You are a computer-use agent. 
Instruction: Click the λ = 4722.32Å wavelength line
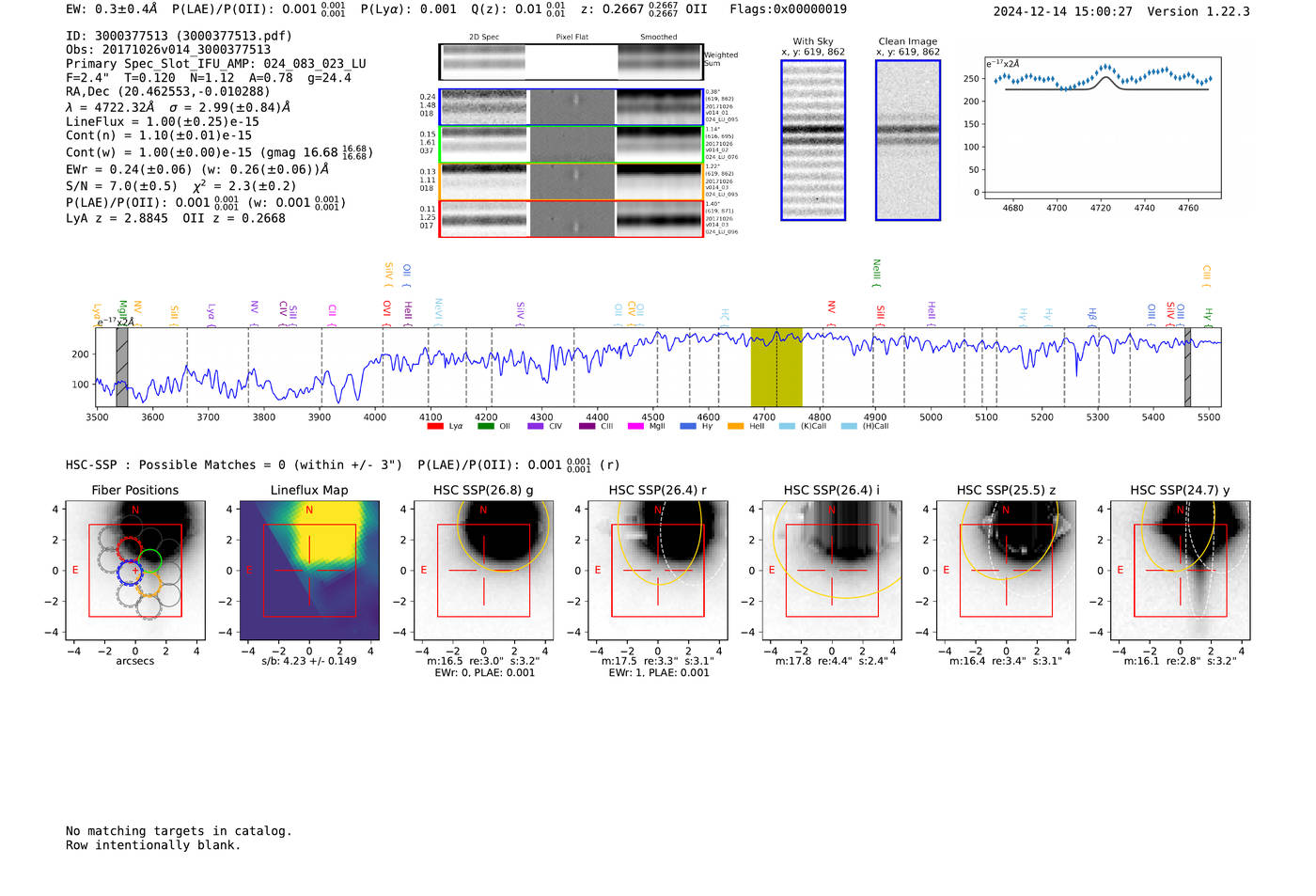178,107
